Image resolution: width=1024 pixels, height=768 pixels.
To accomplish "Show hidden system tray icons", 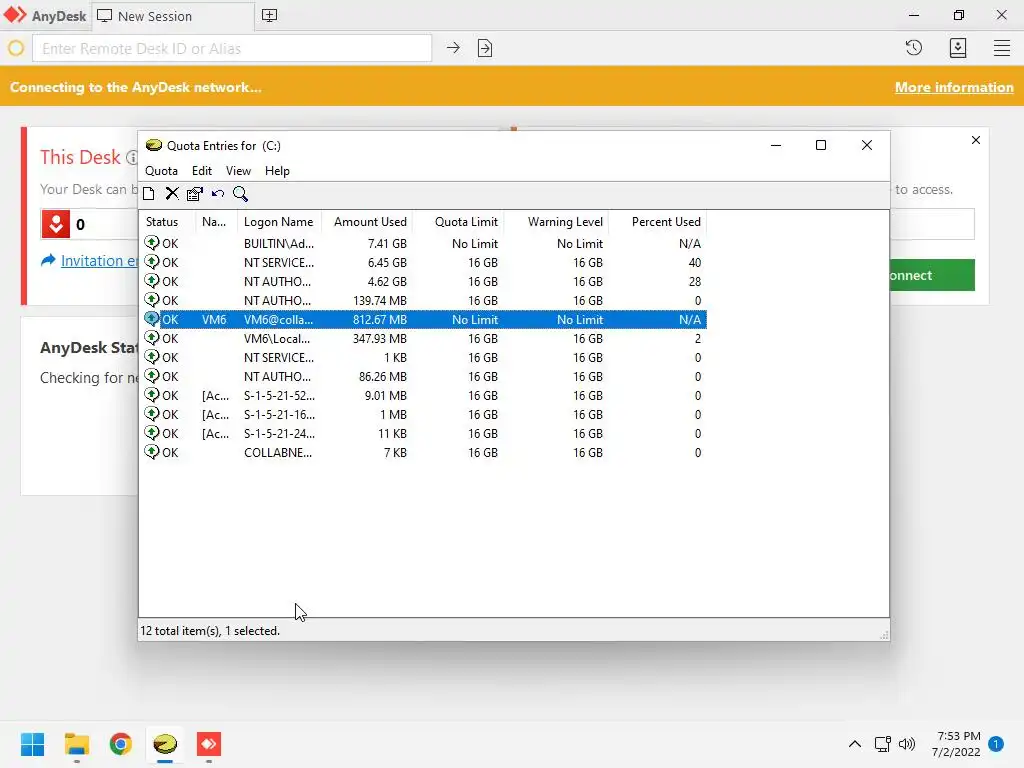I will click(855, 744).
